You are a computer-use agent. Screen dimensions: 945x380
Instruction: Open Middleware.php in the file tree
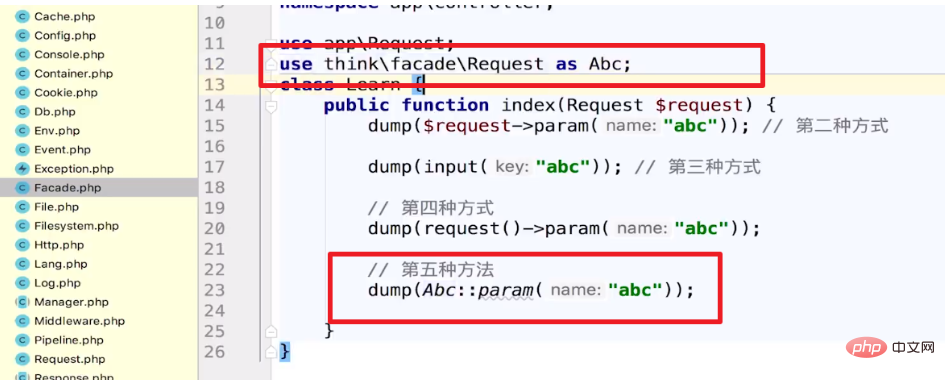pos(80,321)
